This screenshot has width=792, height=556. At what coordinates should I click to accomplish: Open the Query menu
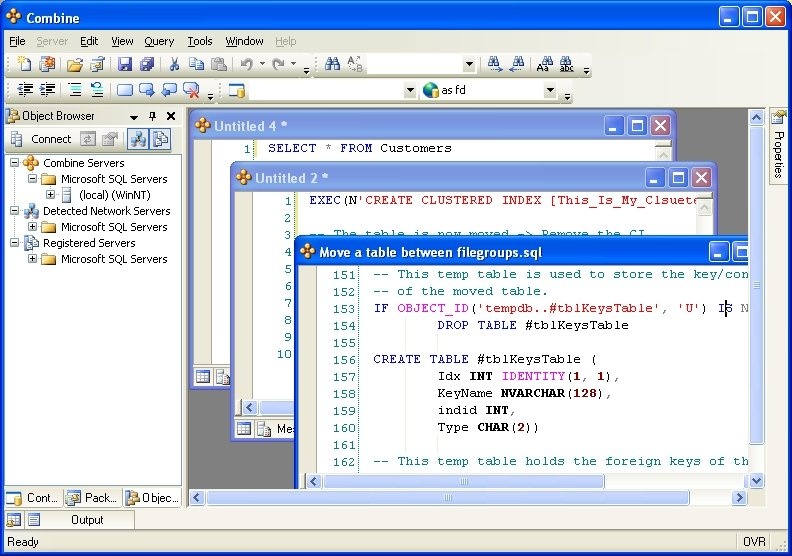coord(159,41)
